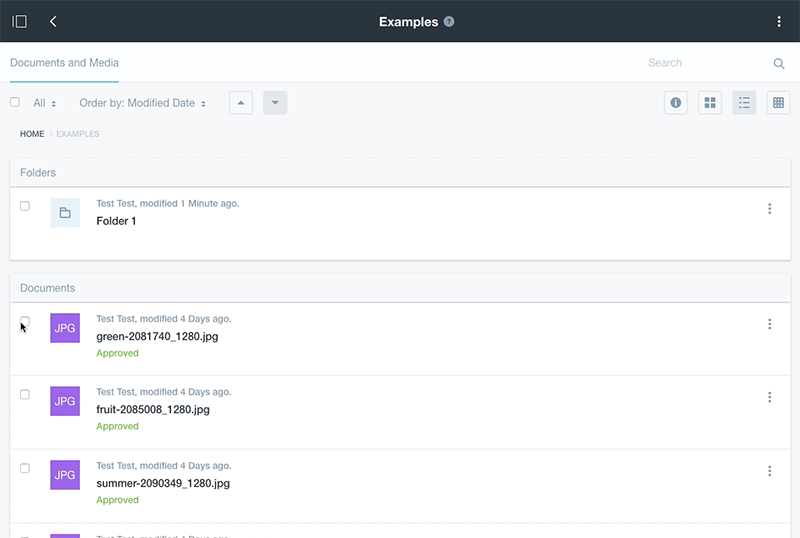
Task: Go to HOME in breadcrumb
Action: [32, 134]
